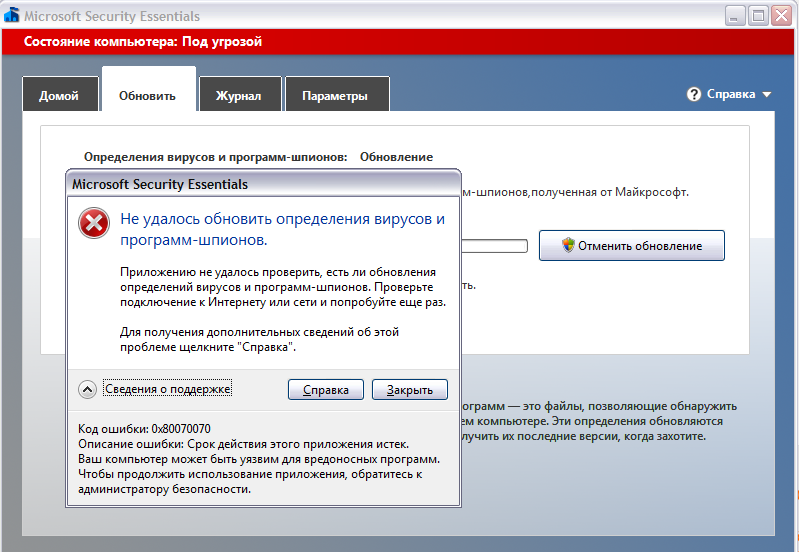Click the Справка help menu label
Image resolution: width=799 pixels, height=552 pixels.
[x=731, y=94]
